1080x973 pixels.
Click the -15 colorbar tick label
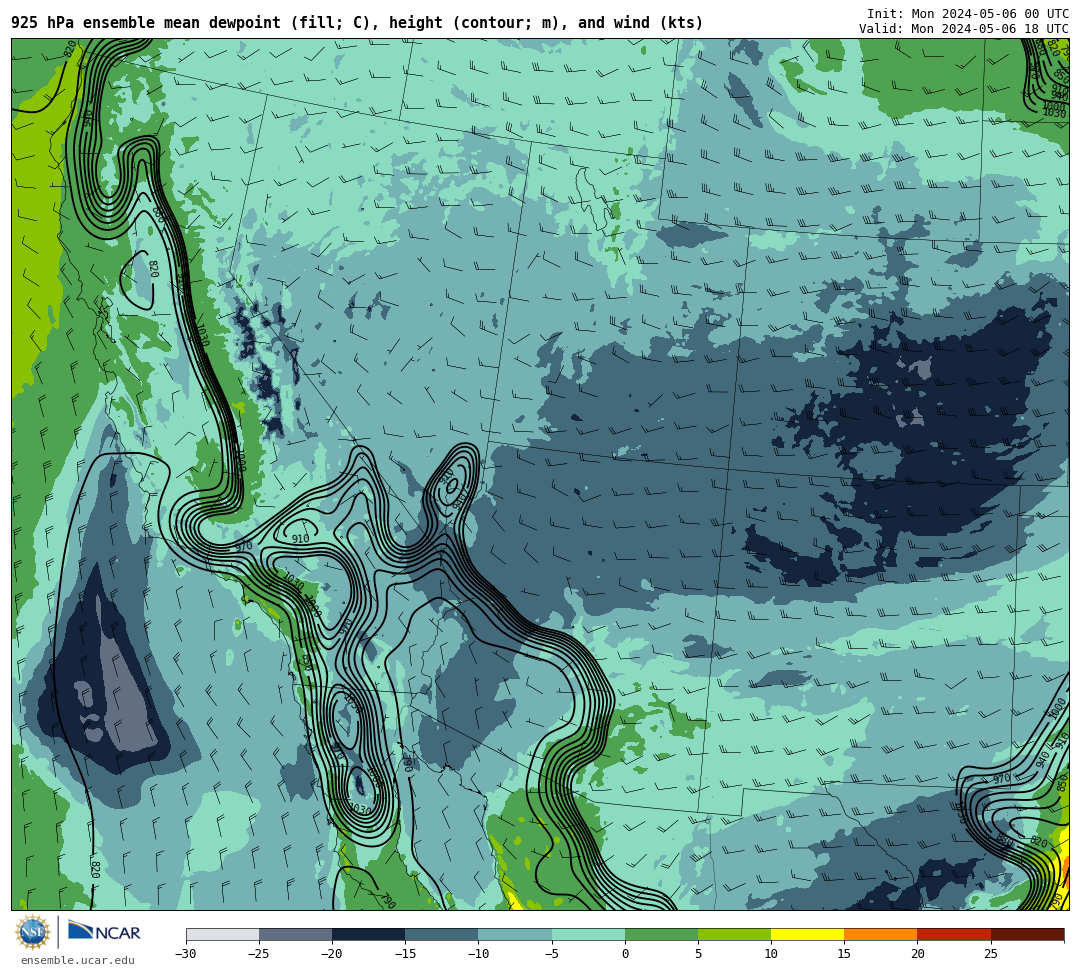tap(404, 954)
